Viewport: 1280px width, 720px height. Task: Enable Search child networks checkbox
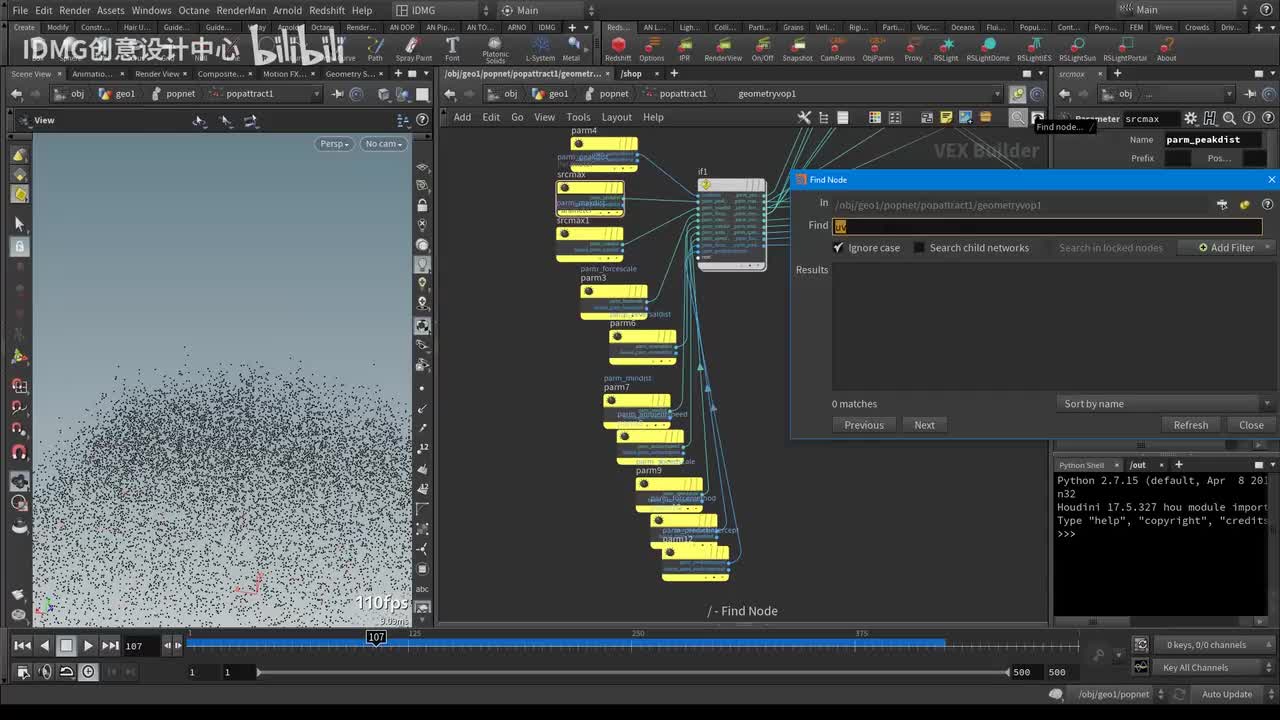[x=919, y=248]
